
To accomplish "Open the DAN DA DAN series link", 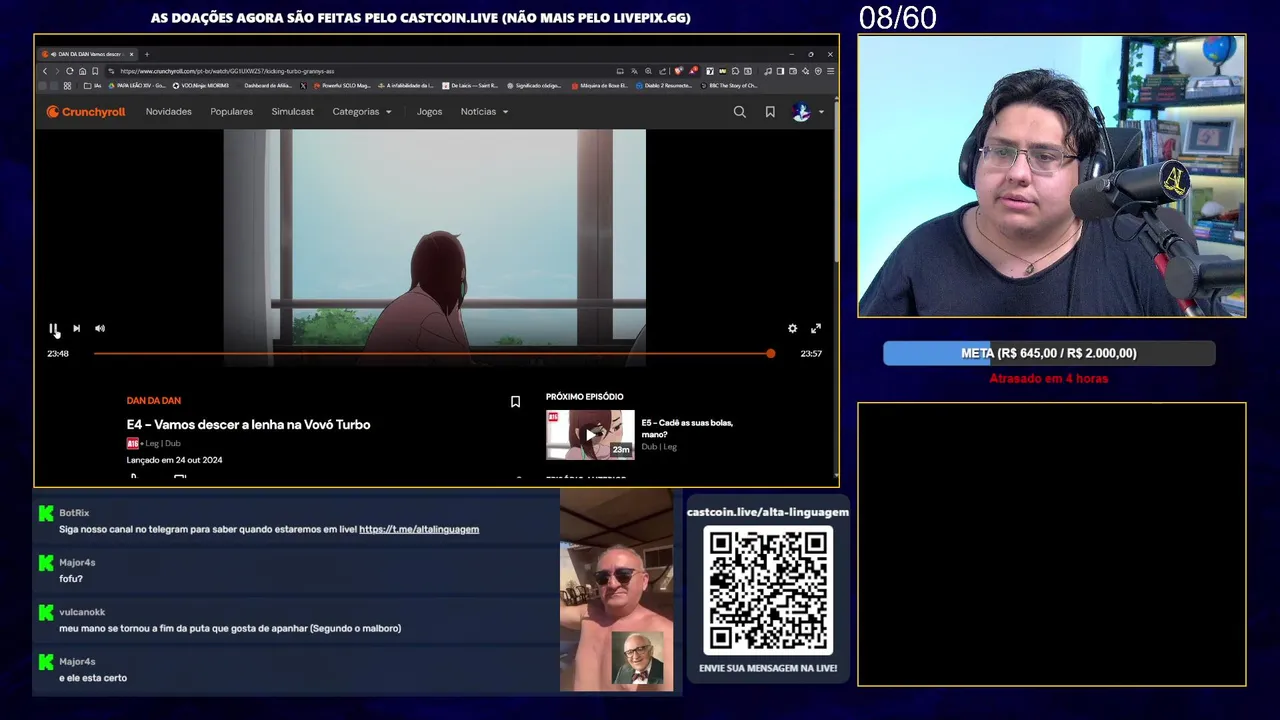I will [x=153, y=401].
